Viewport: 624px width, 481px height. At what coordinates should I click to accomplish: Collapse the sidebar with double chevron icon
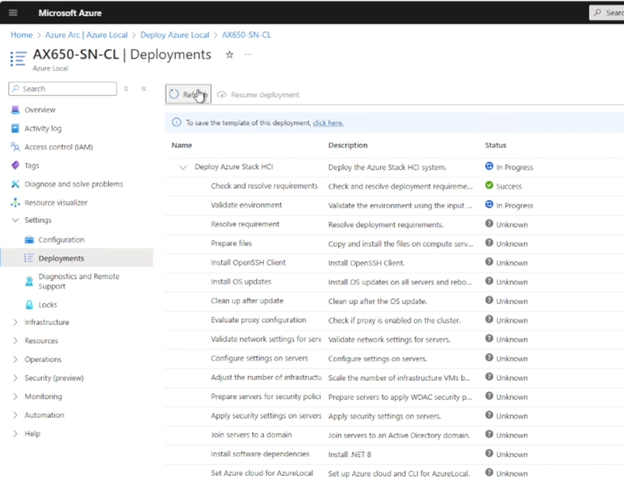click(144, 89)
